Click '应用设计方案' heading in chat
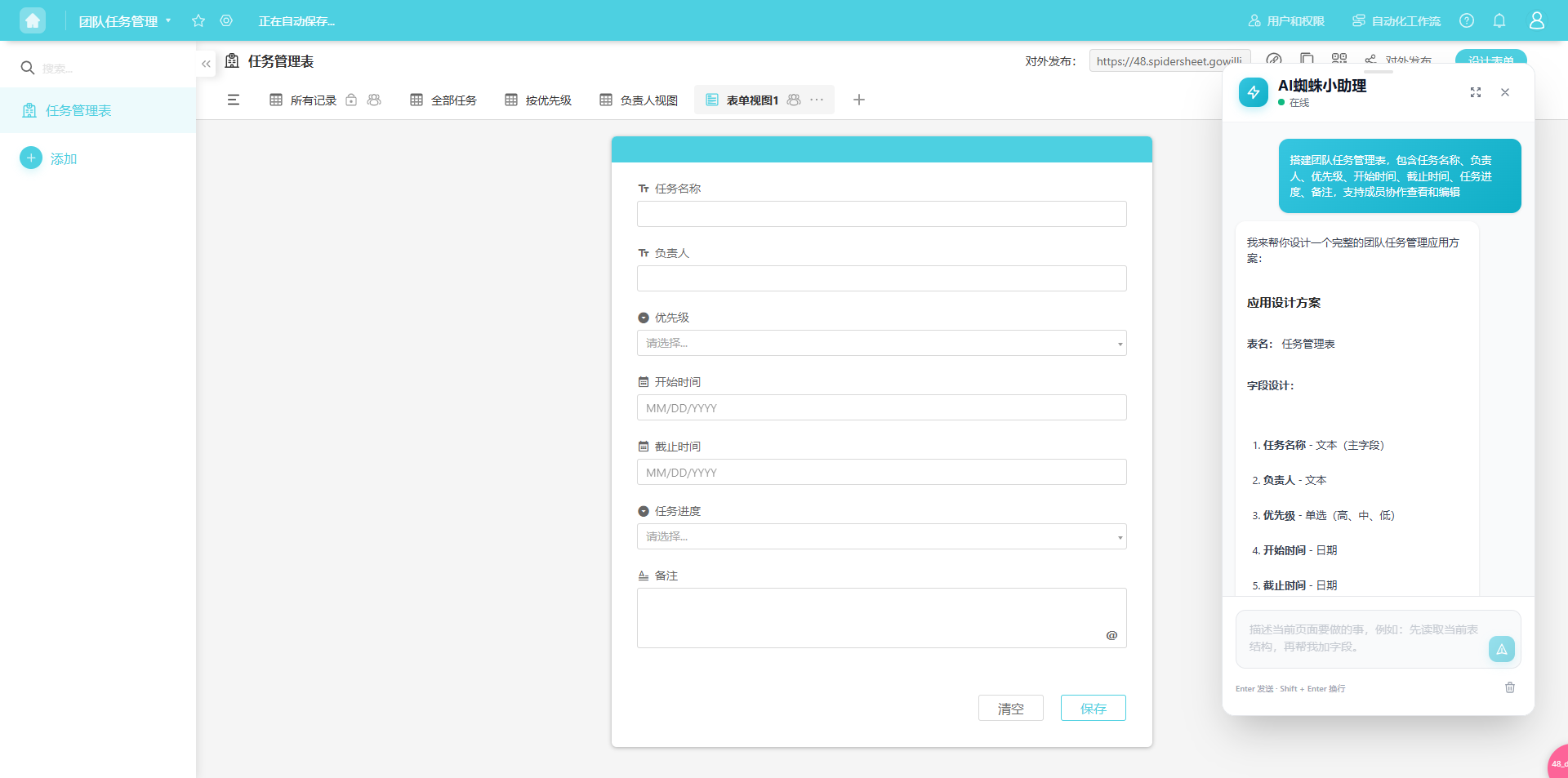This screenshot has height=778, width=1568. (x=1284, y=302)
